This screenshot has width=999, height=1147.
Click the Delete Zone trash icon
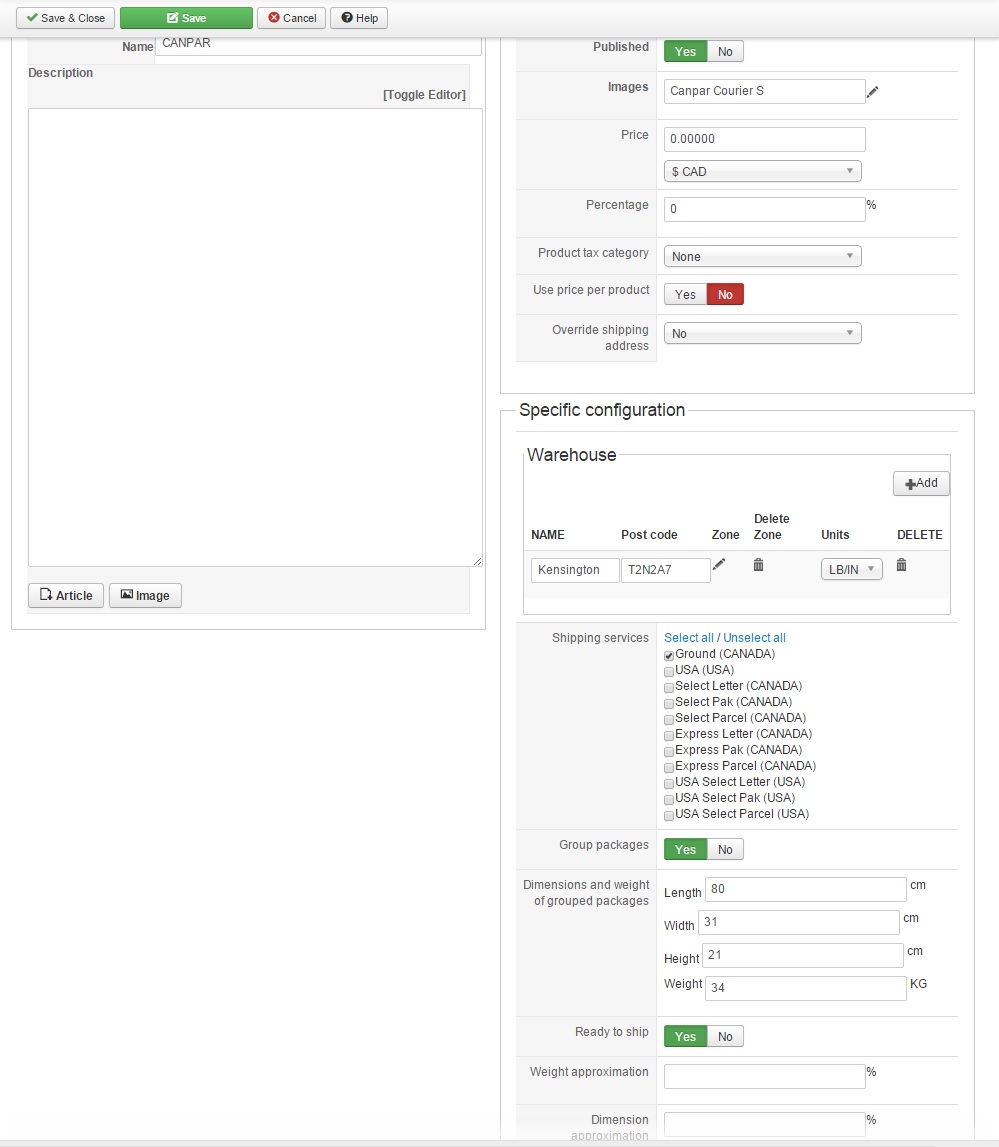pyautogui.click(x=758, y=565)
